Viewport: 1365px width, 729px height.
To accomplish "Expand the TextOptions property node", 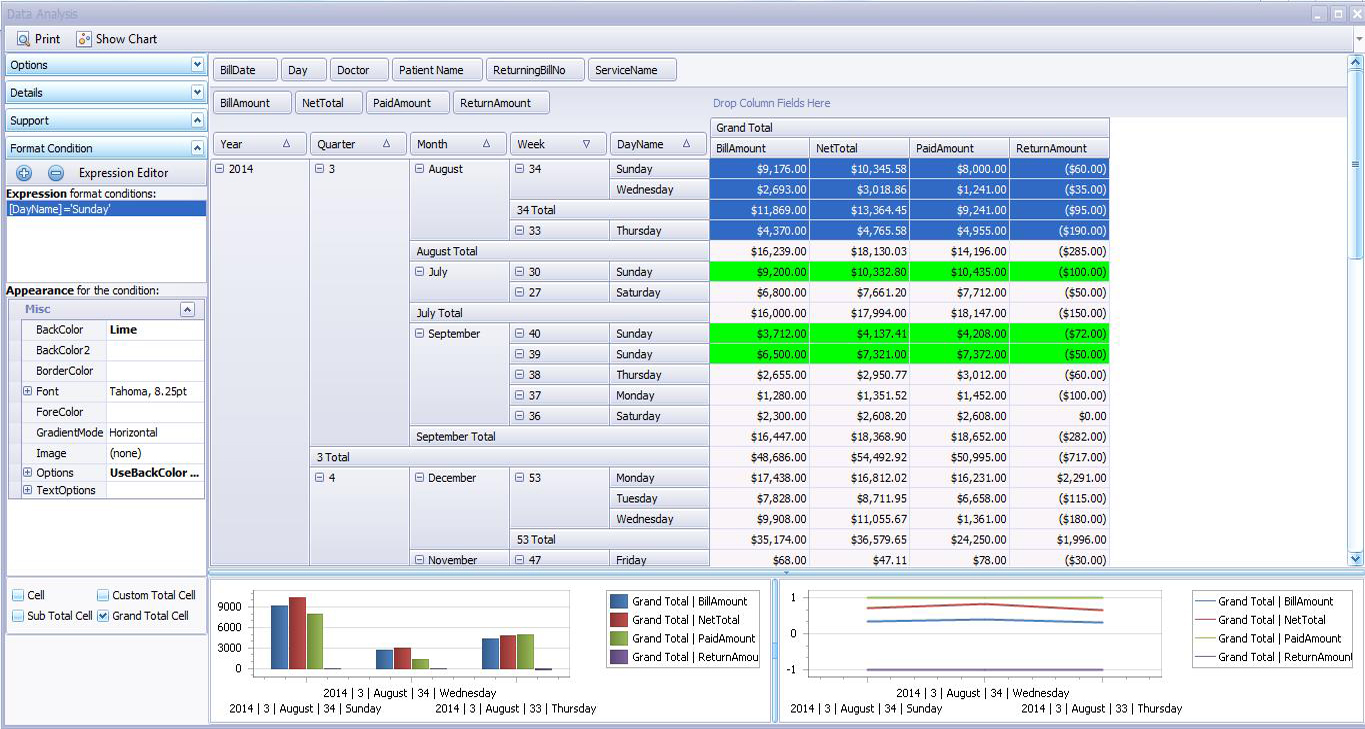I will coord(28,490).
